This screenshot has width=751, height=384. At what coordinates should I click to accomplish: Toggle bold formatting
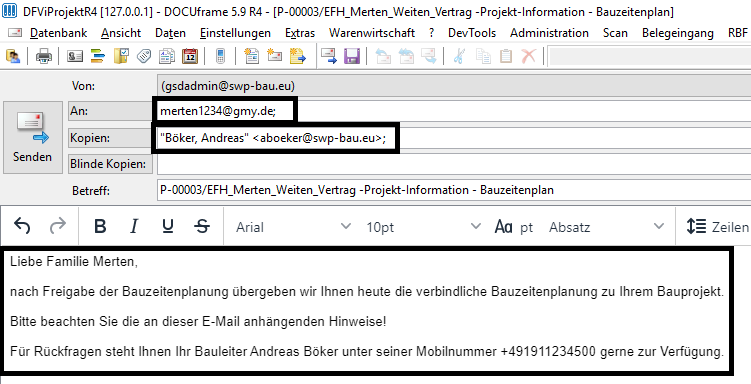pyautogui.click(x=100, y=226)
